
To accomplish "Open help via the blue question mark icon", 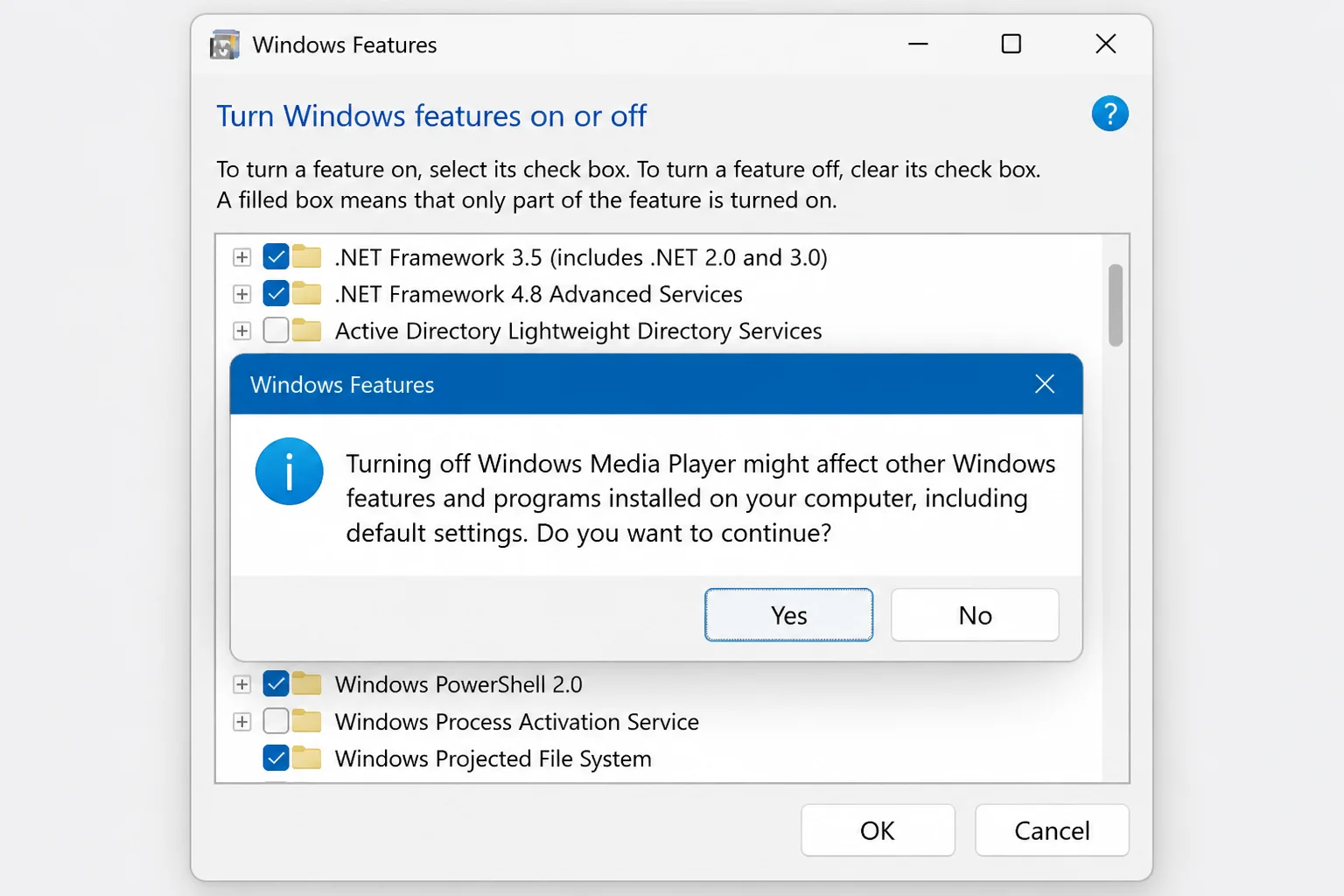I will (1109, 114).
